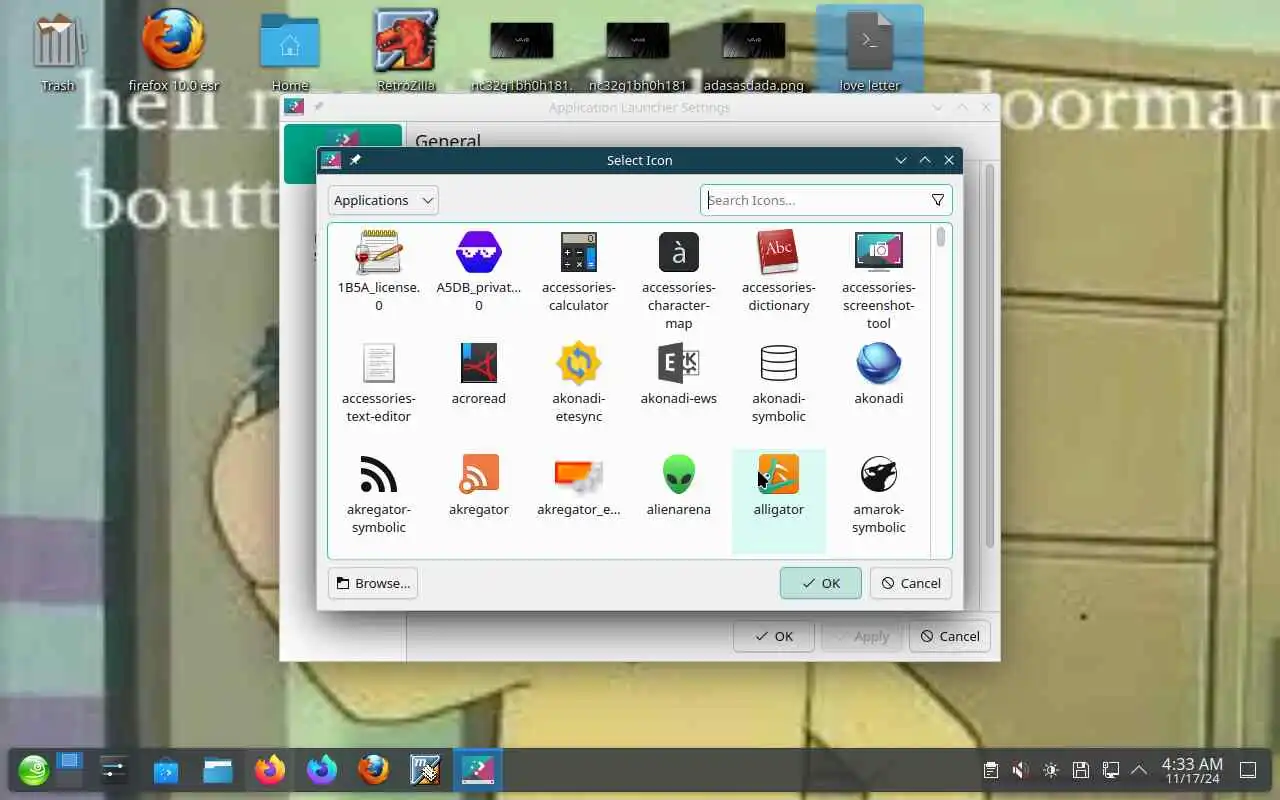This screenshot has height=800, width=1280.
Task: Open the firefox 10.0 esr desktop shortcut
Action: 174,51
